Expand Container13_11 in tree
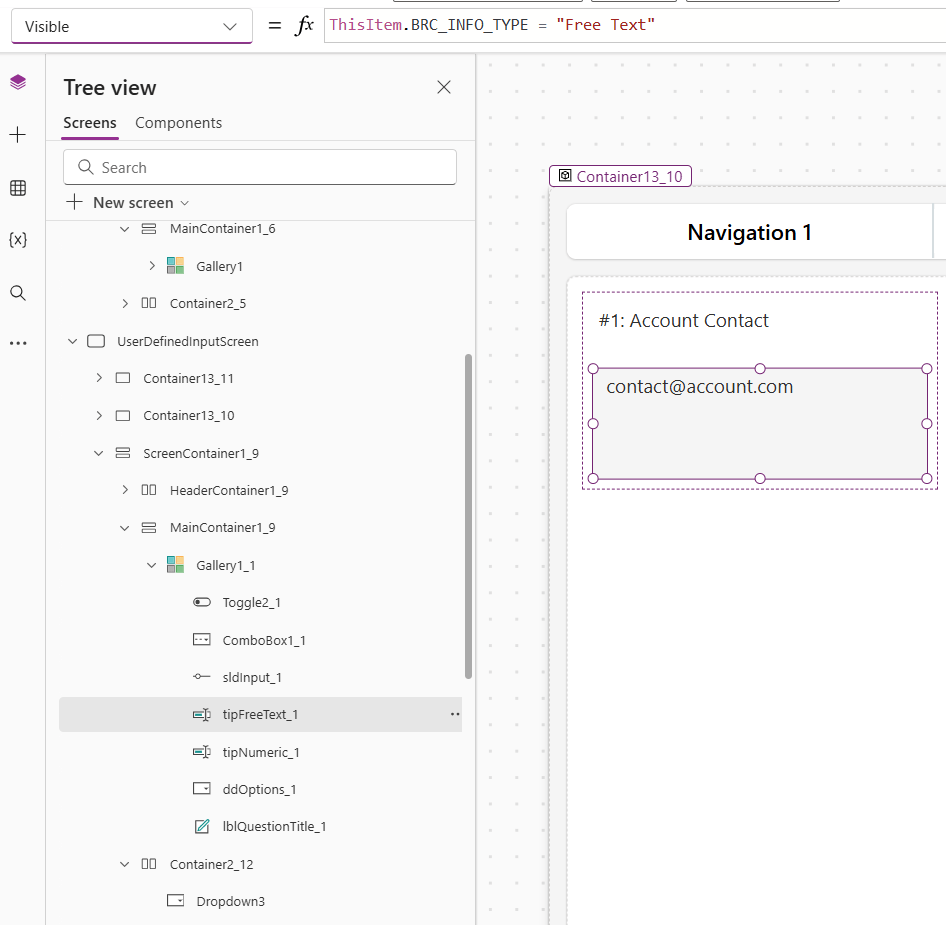This screenshot has width=946, height=925. (x=98, y=379)
